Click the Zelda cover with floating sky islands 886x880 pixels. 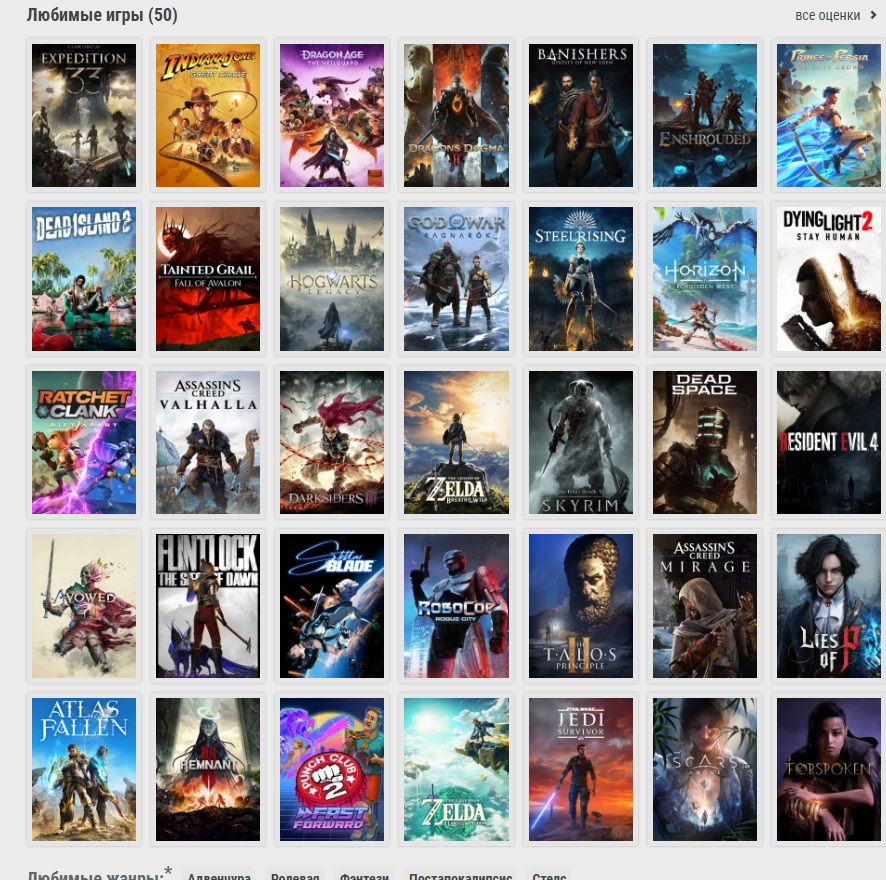[457, 769]
